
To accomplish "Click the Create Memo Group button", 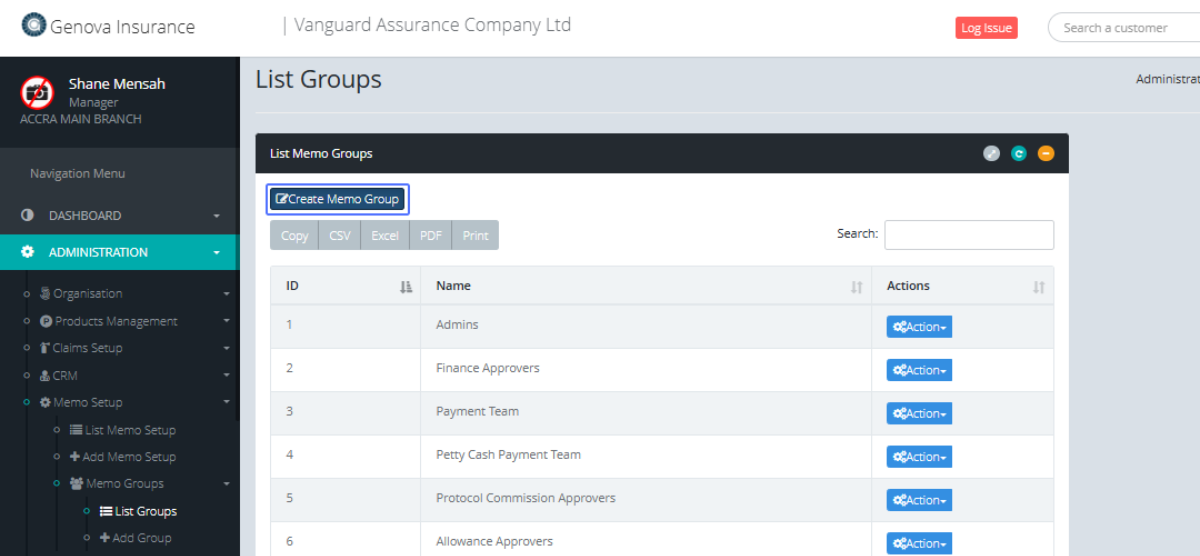I will point(337,199).
